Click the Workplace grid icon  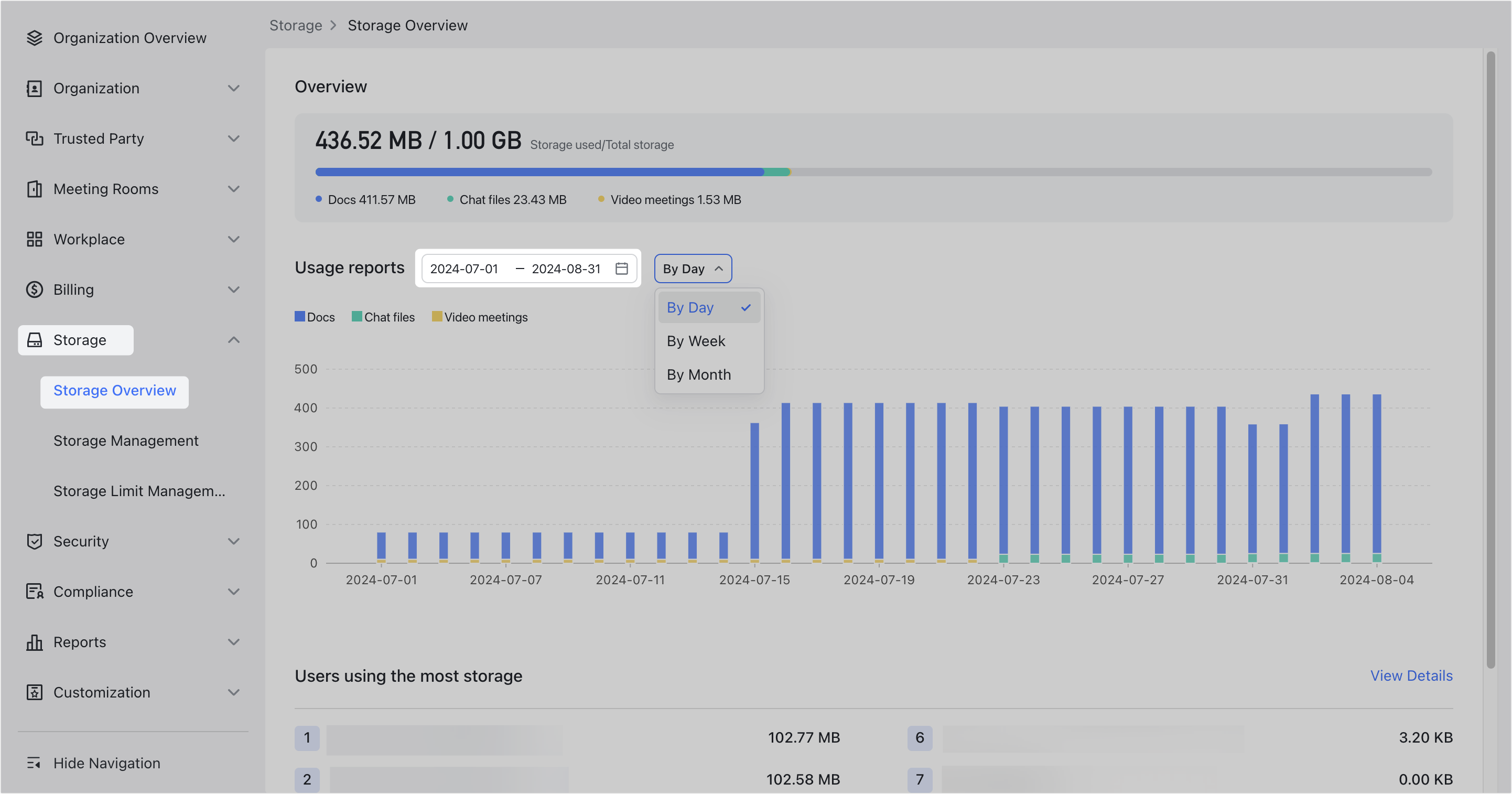click(x=35, y=239)
